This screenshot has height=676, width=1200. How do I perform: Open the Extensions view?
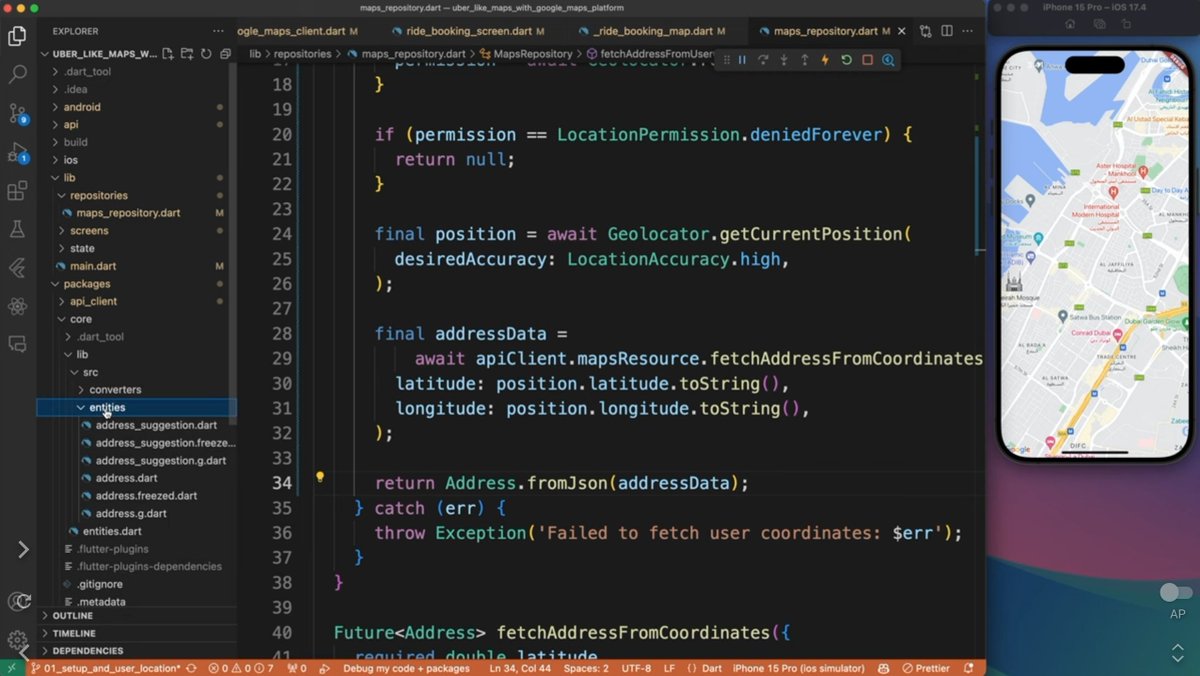coord(17,191)
